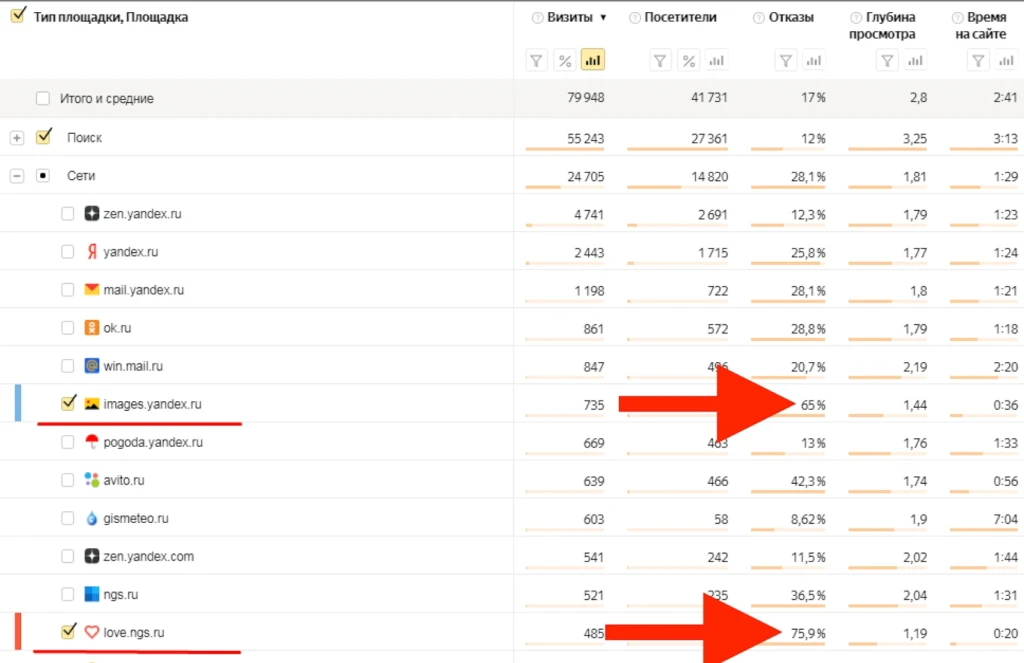Click the avito.ru colored dots icon

pyautogui.click(x=91, y=479)
